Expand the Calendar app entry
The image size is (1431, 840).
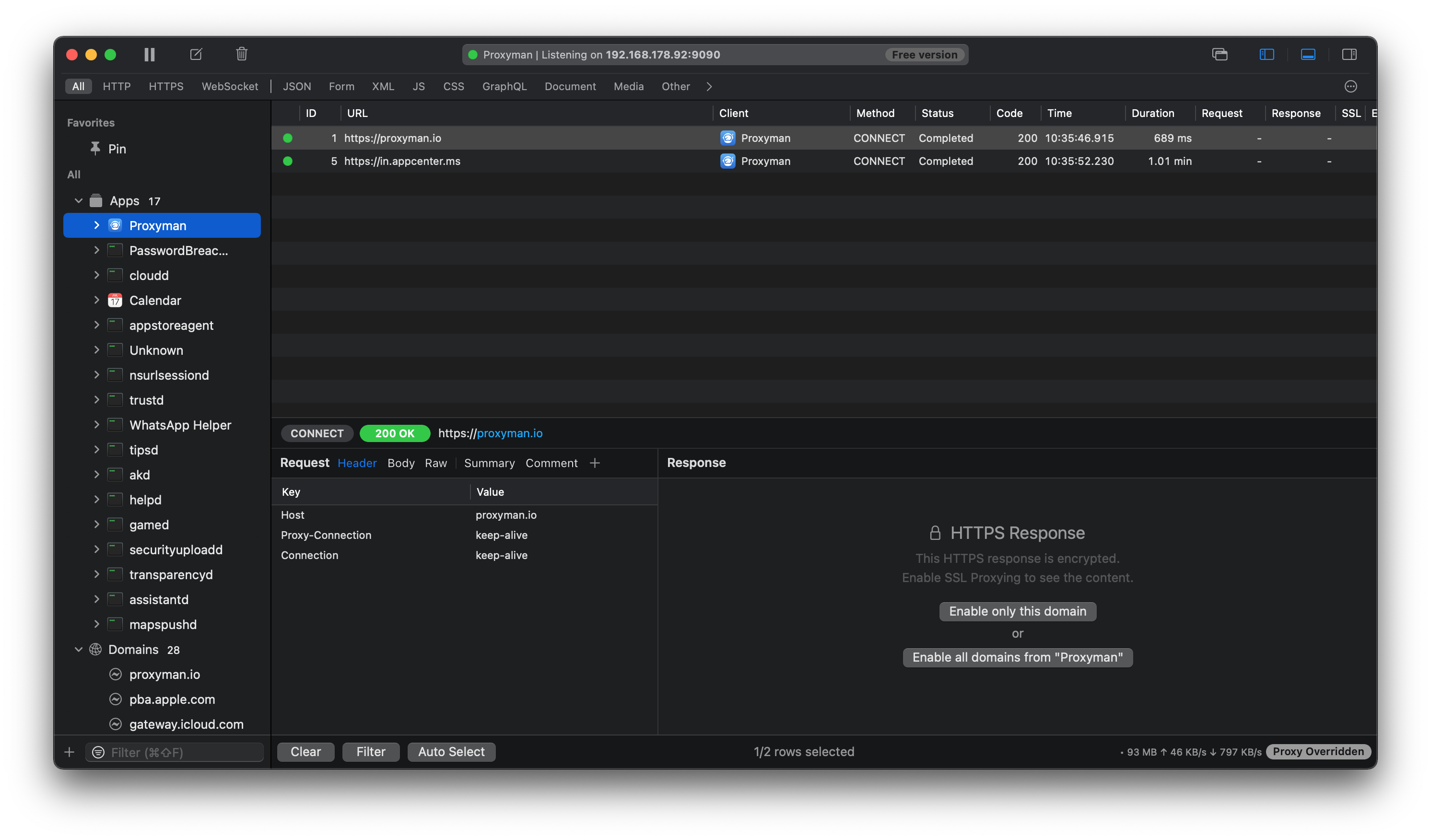(96, 300)
